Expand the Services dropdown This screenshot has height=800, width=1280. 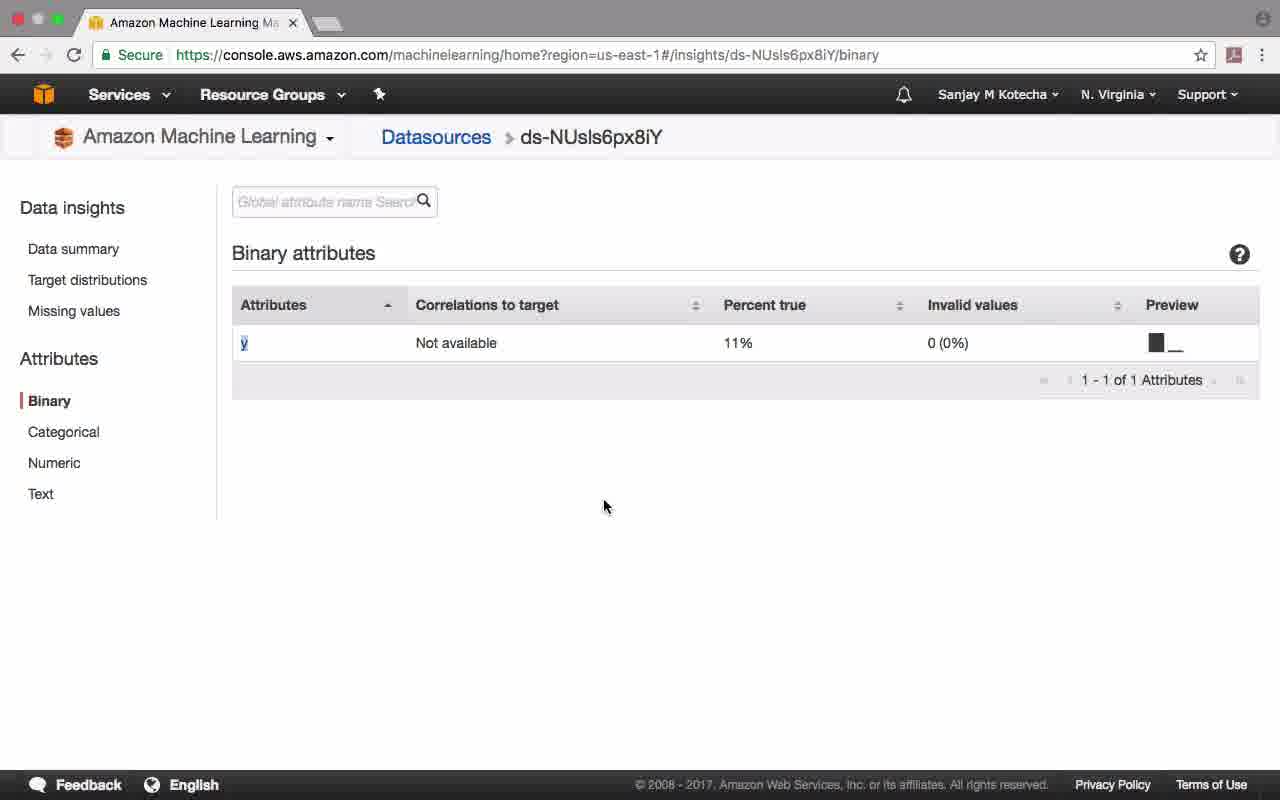129,94
